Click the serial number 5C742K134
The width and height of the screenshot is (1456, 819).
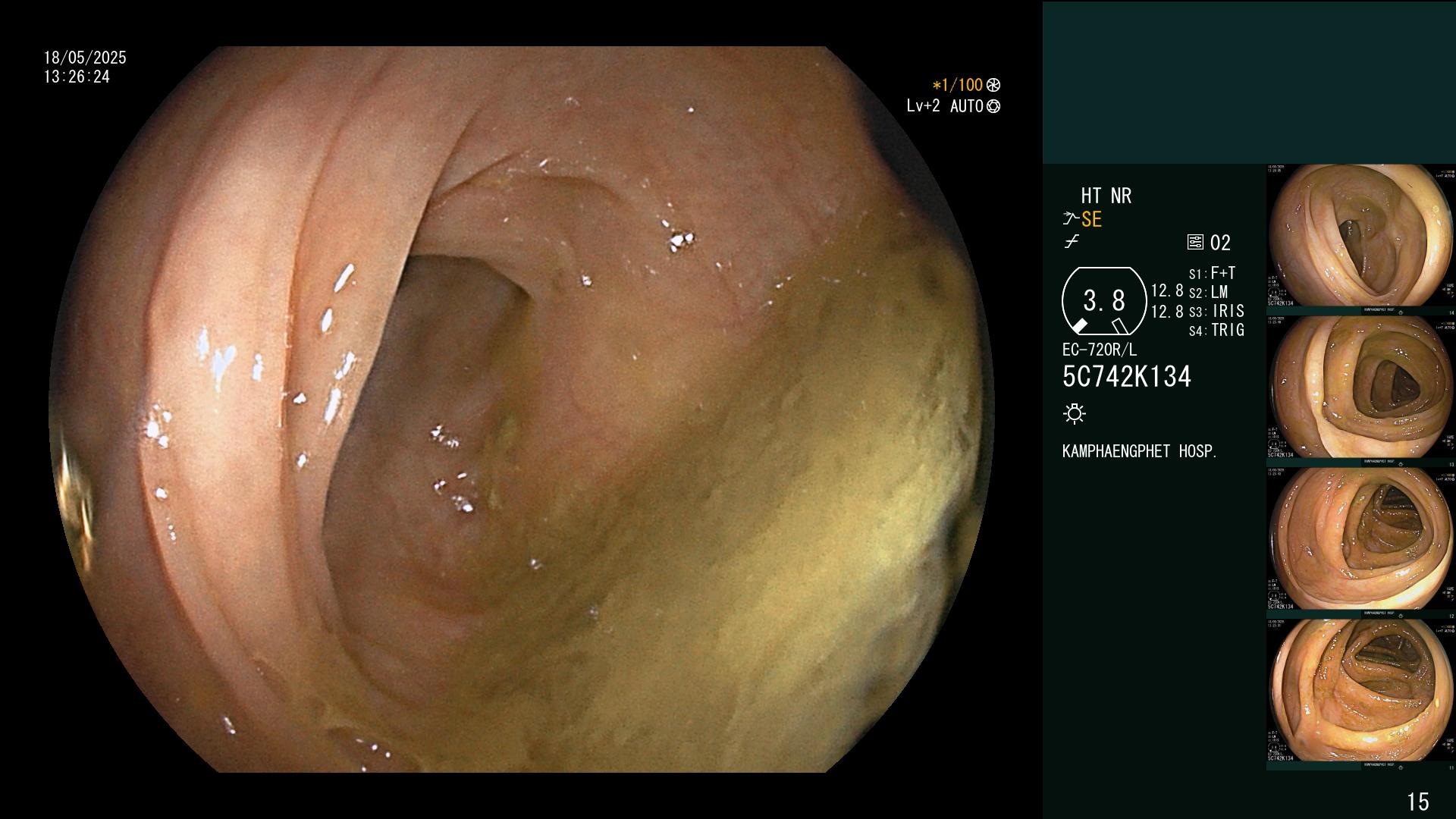click(x=1127, y=377)
